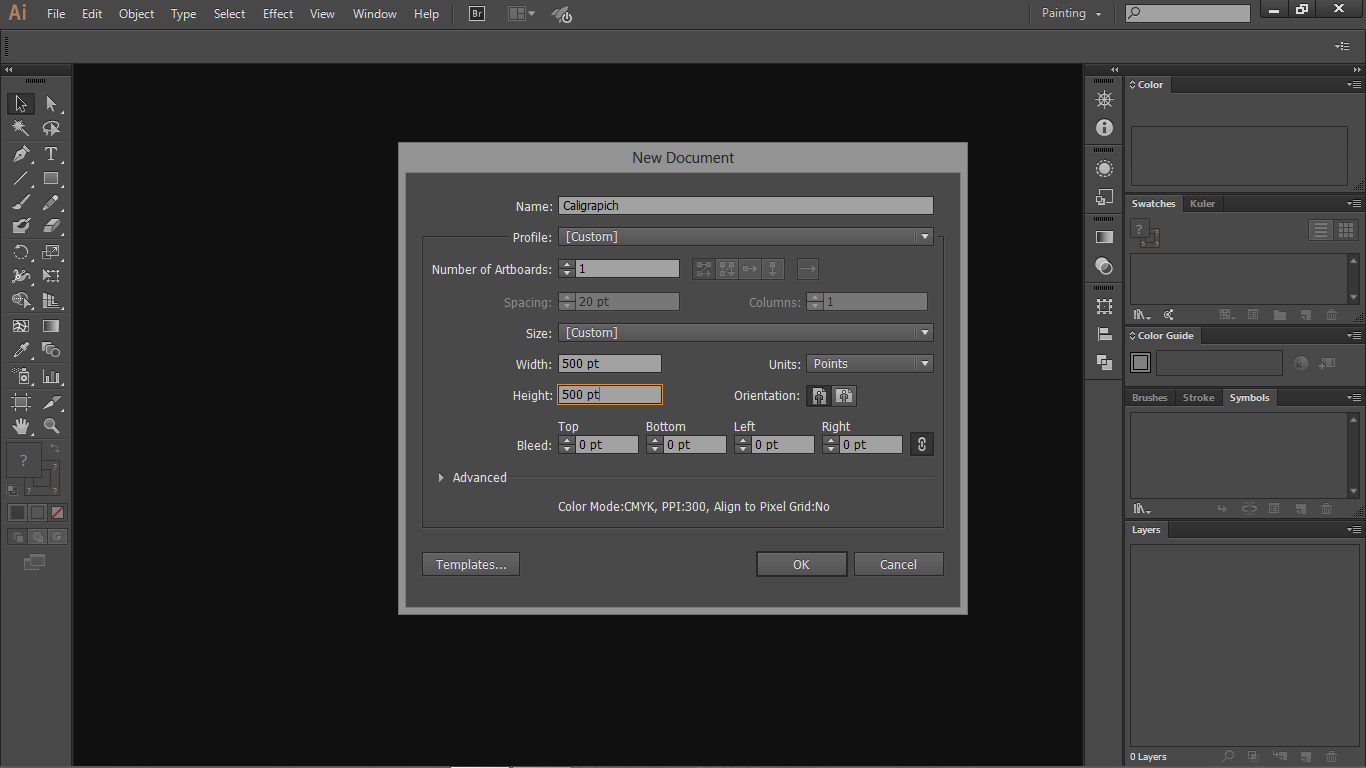This screenshot has width=1366, height=768.
Task: Open the Painting workspace switcher
Action: click(1071, 14)
